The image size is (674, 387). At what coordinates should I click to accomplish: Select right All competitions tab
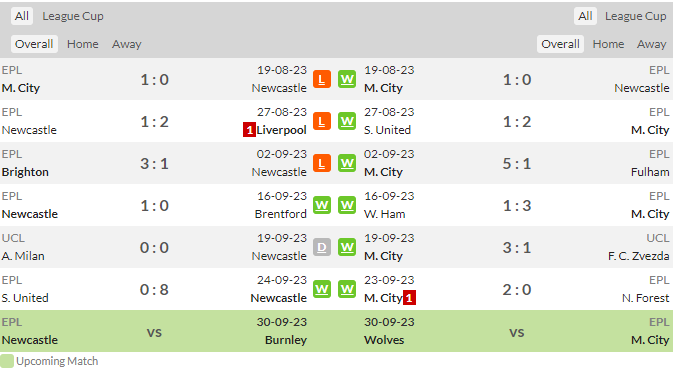(x=585, y=16)
